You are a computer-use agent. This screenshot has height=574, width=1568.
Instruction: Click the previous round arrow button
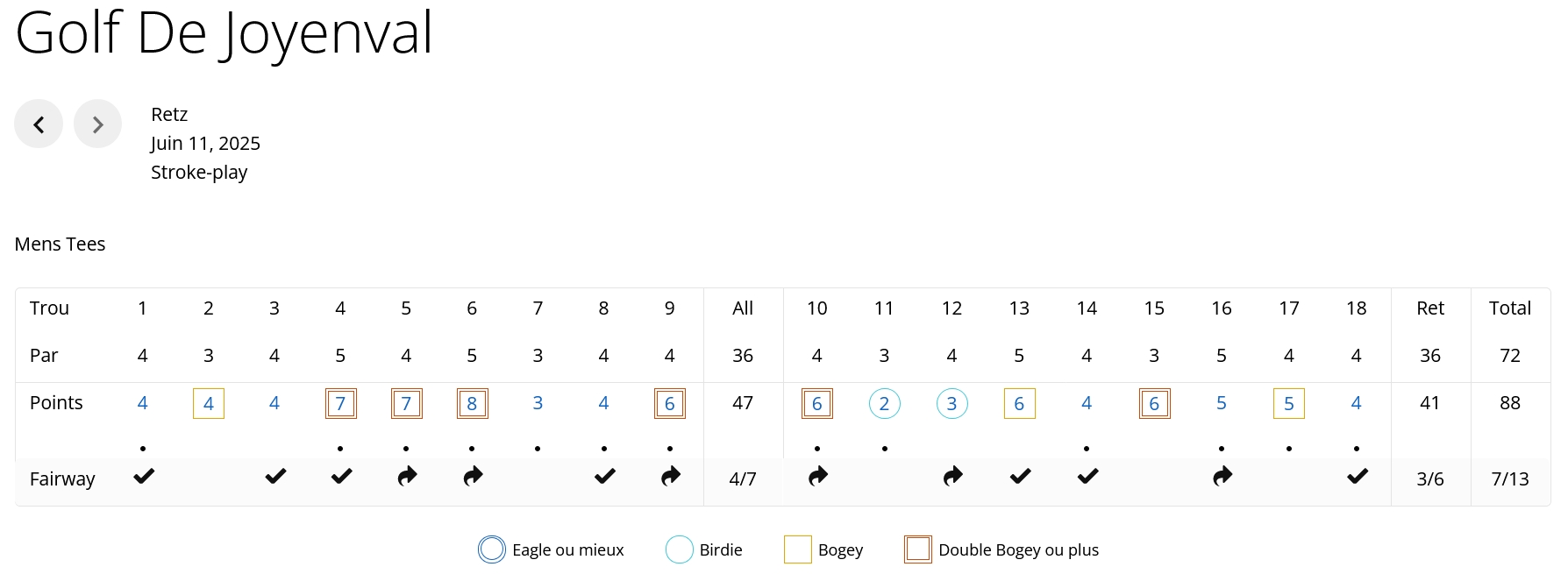point(39,124)
